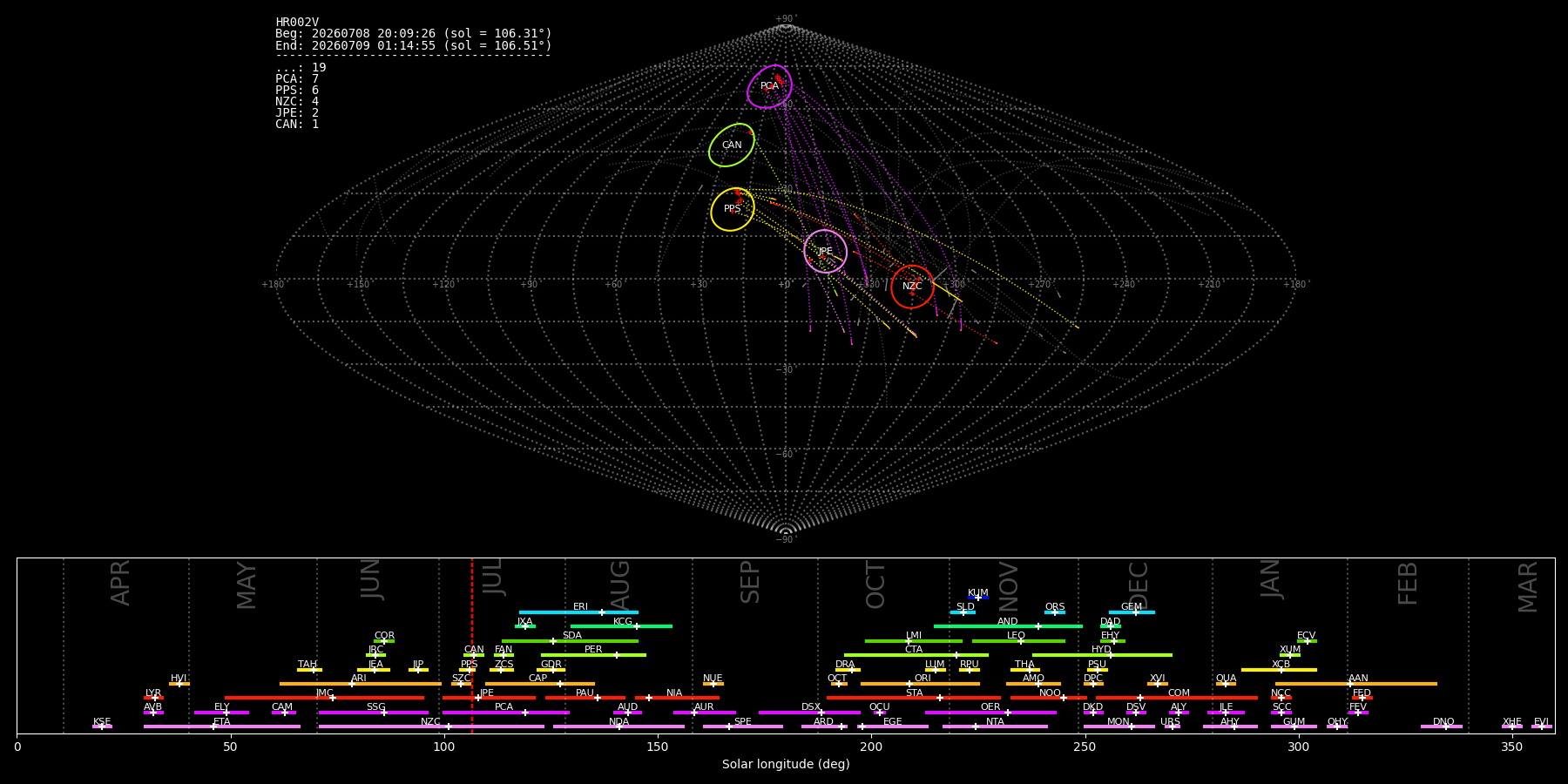Click the 'CAN: 1' count in legend
Screen dimensions: 1568x784
click(x=297, y=124)
